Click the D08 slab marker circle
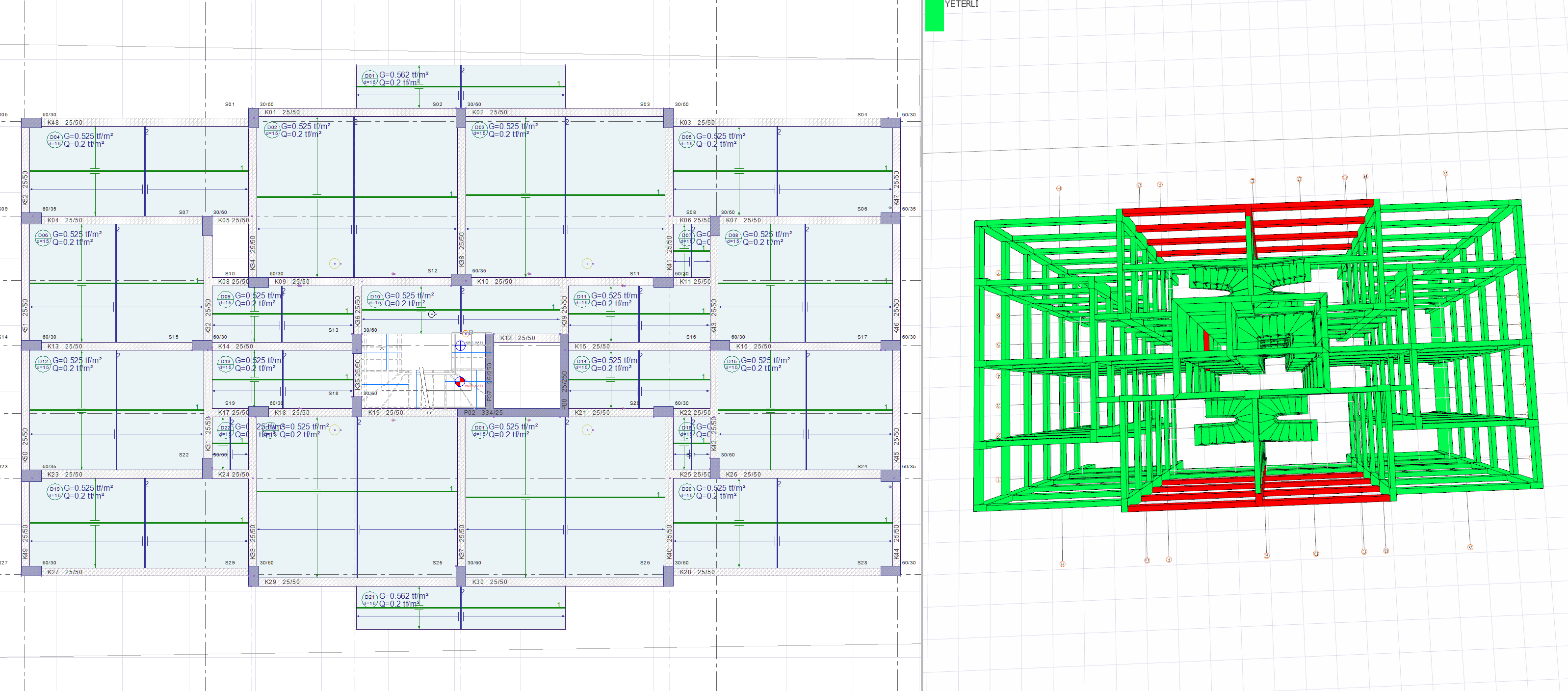Screen dimensions: 1568x691 coord(733,238)
